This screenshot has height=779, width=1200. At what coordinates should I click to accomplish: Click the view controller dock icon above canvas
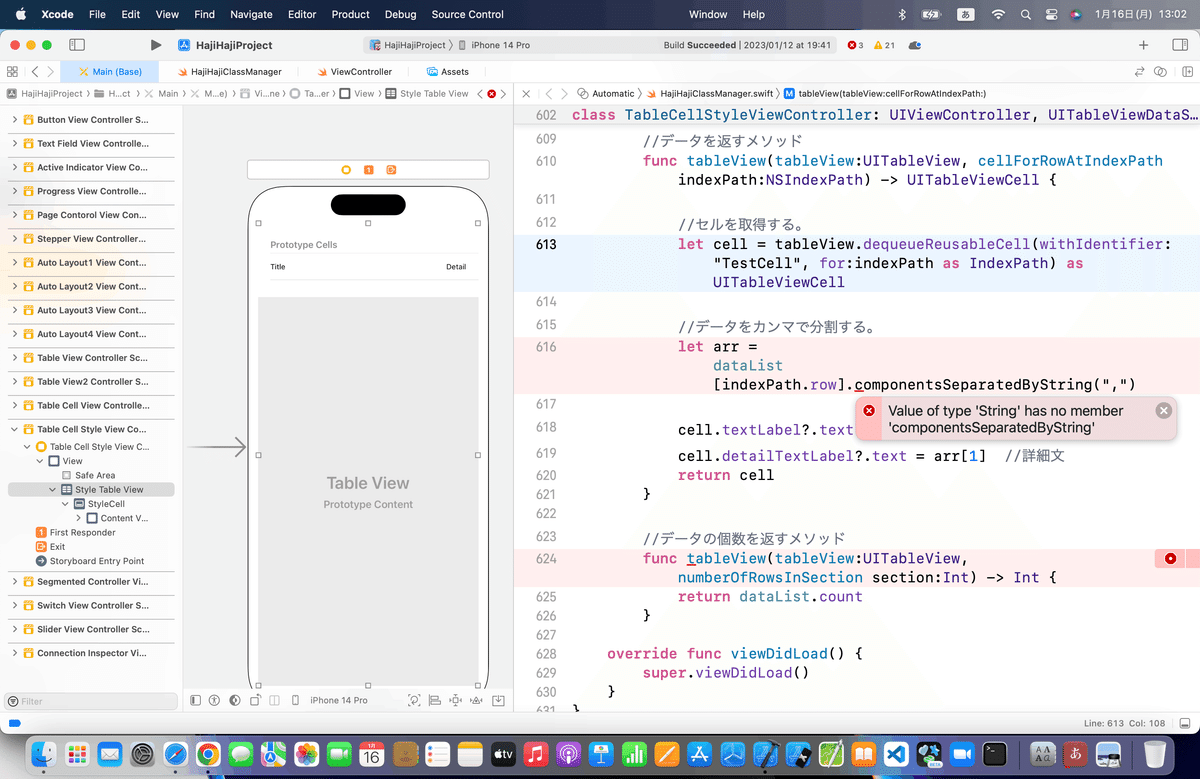[x=346, y=170]
